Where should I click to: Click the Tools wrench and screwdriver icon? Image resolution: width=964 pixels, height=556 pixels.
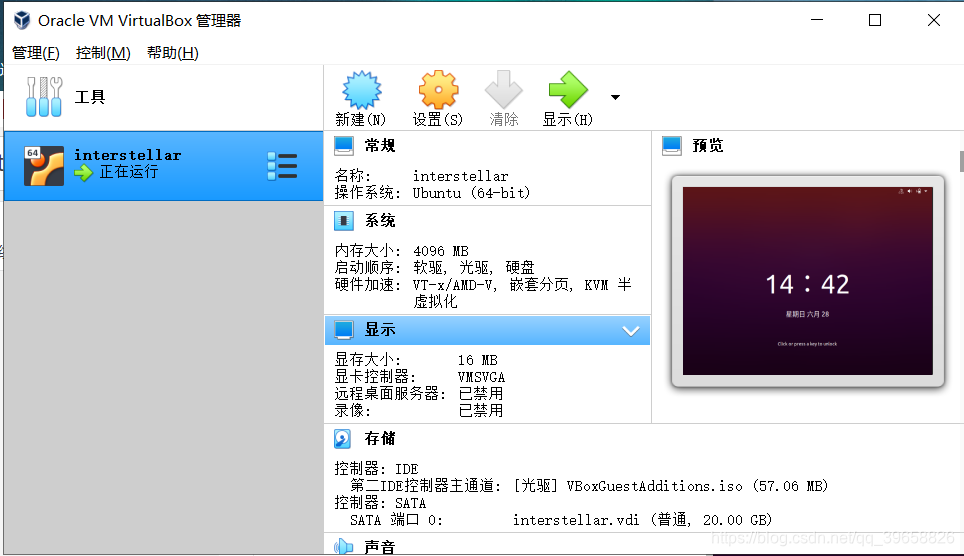tap(44, 97)
